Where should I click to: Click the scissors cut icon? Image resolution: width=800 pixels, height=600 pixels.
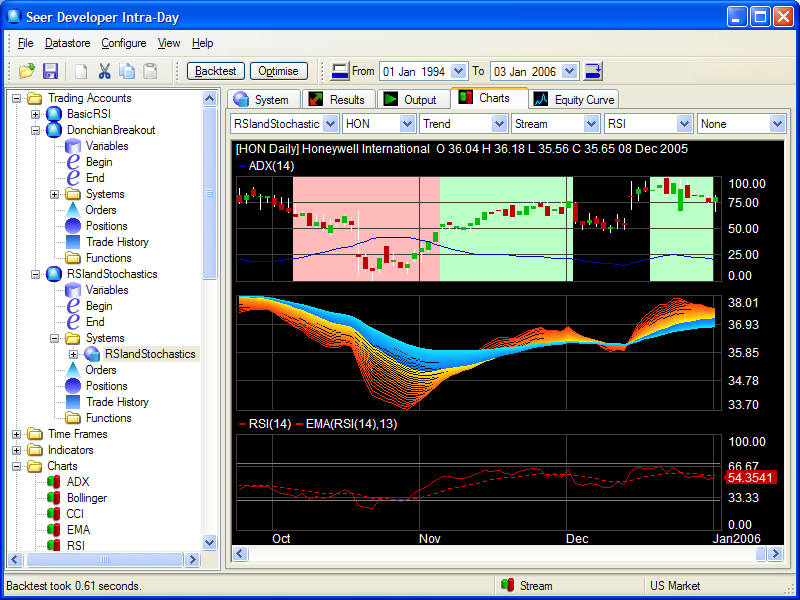tap(105, 71)
